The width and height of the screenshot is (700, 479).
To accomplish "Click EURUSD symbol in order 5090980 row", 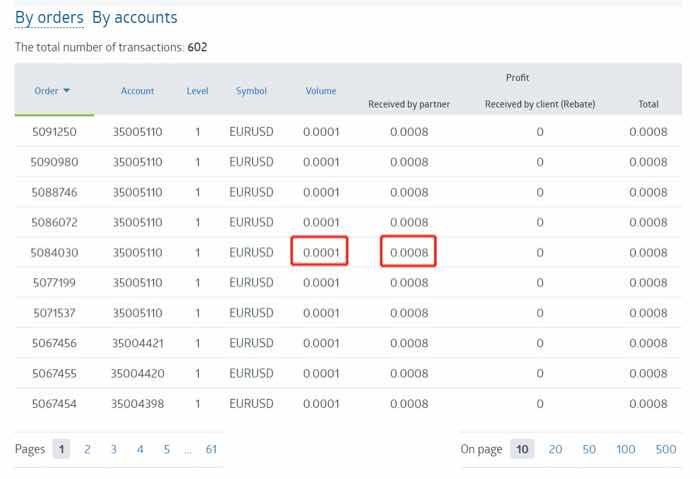I will tap(251, 162).
